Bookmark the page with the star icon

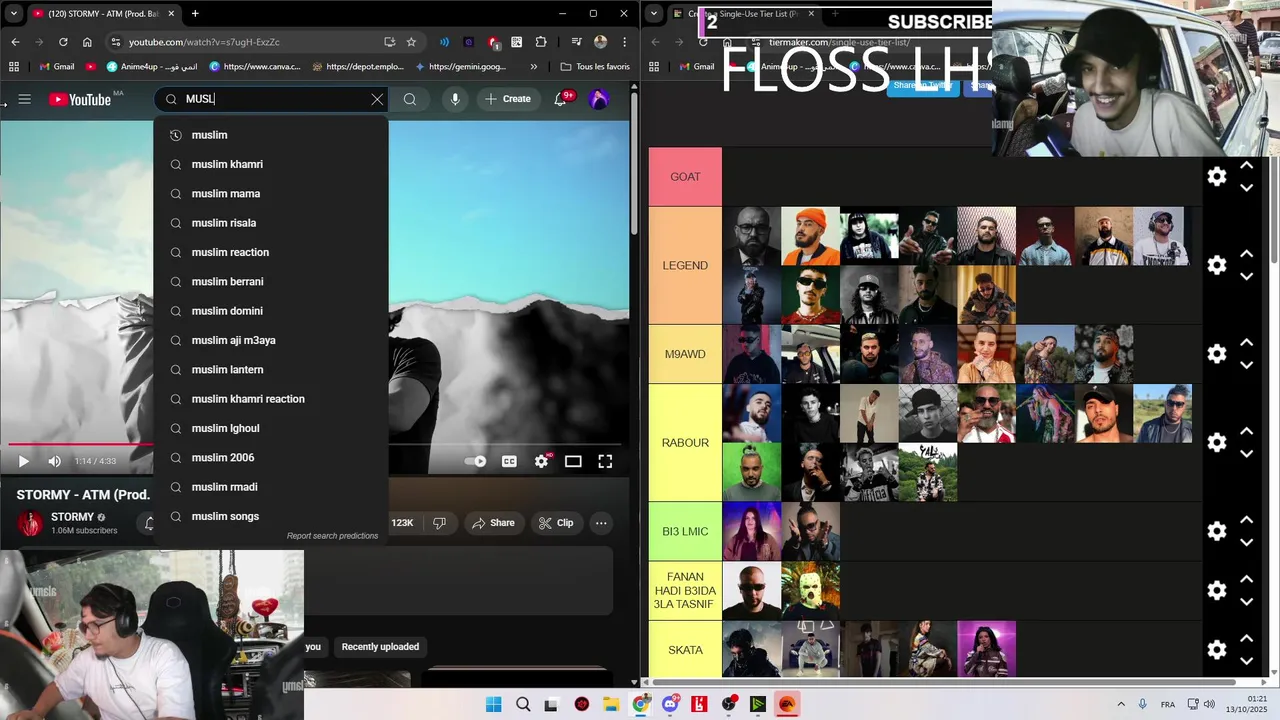[x=411, y=42]
